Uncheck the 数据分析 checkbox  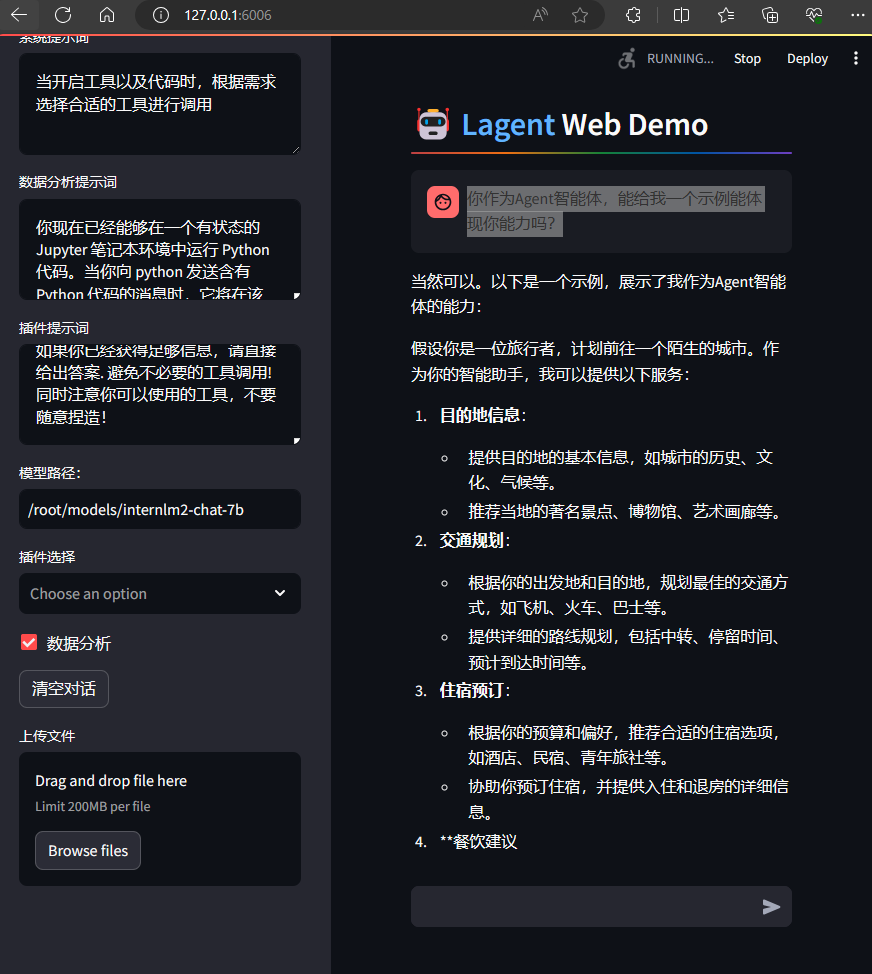pos(29,643)
